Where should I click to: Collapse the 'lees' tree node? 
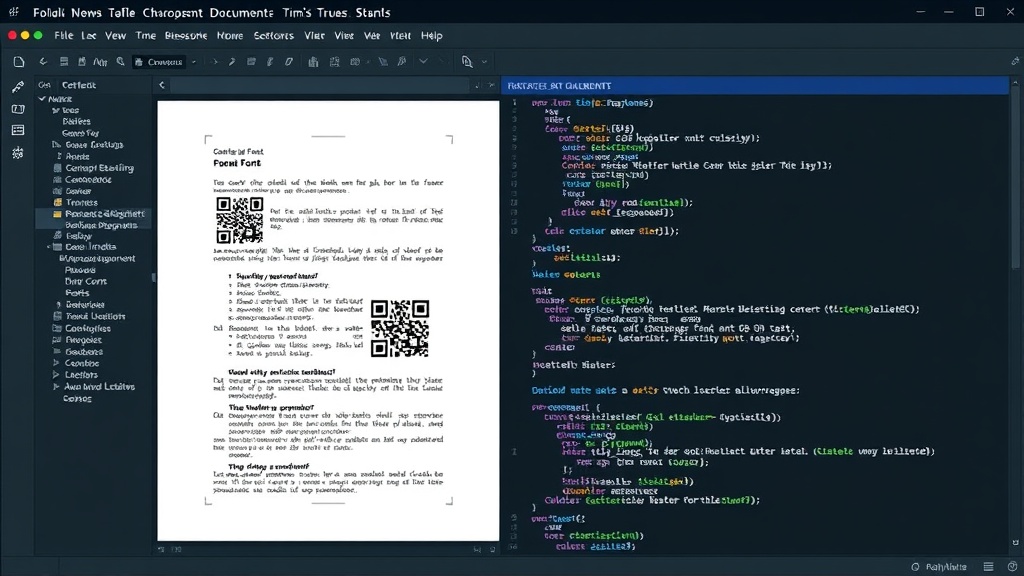coord(56,110)
